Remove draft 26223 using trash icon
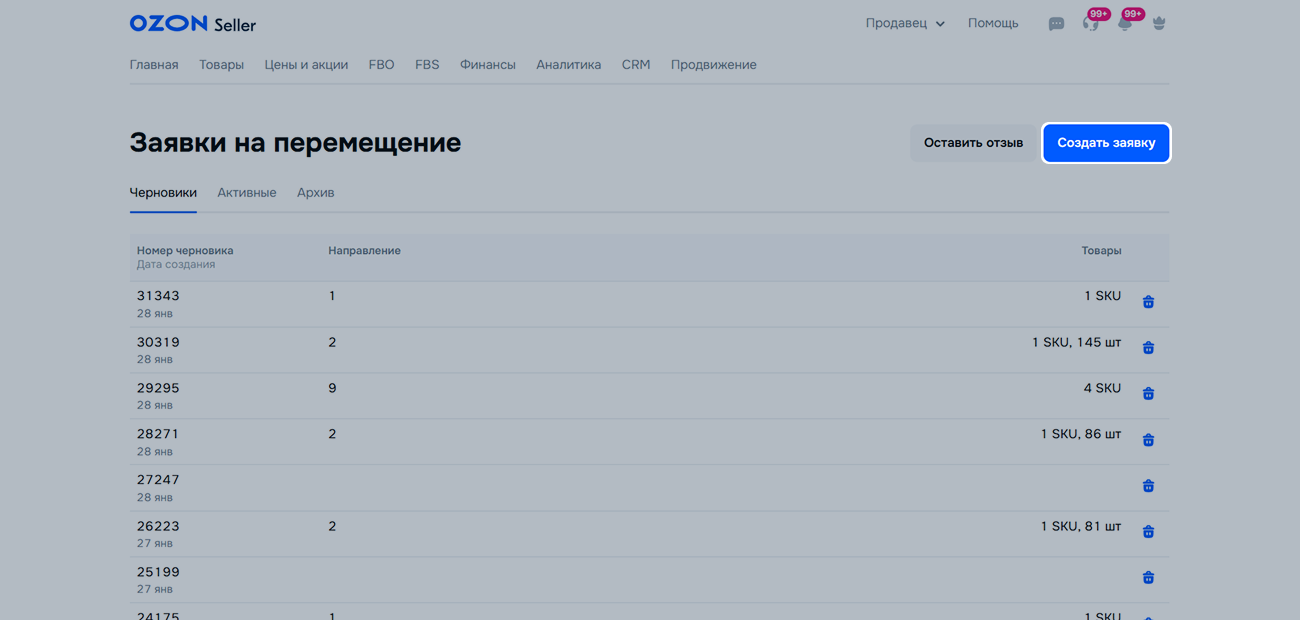Image resolution: width=1300 pixels, height=620 pixels. [x=1148, y=532]
